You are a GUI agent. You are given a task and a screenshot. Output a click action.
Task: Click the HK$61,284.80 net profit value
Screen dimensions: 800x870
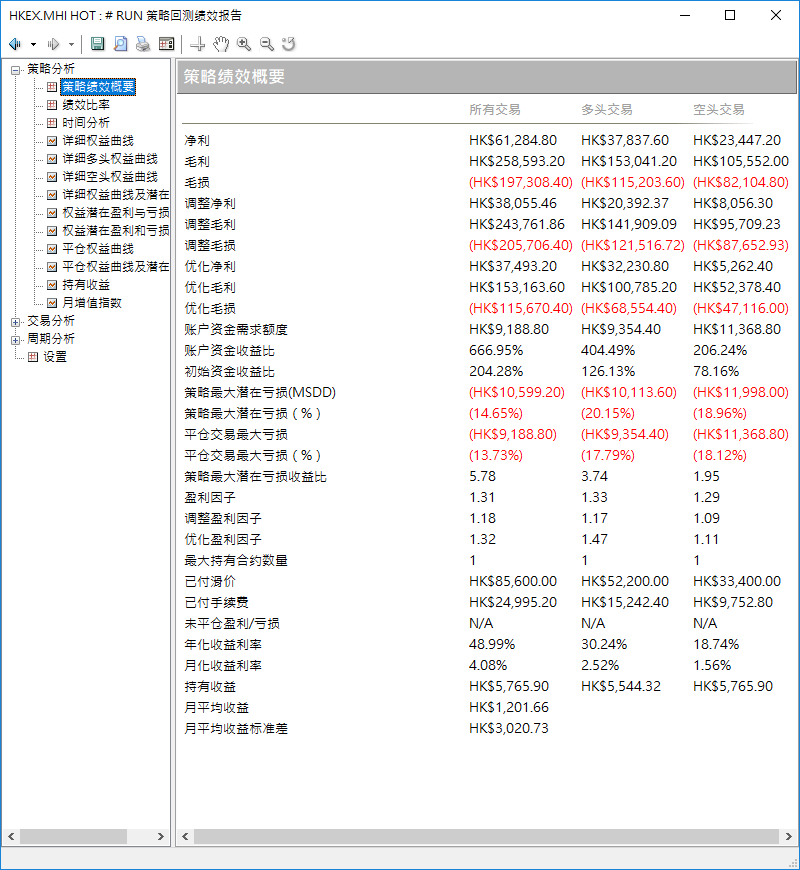pyautogui.click(x=513, y=140)
